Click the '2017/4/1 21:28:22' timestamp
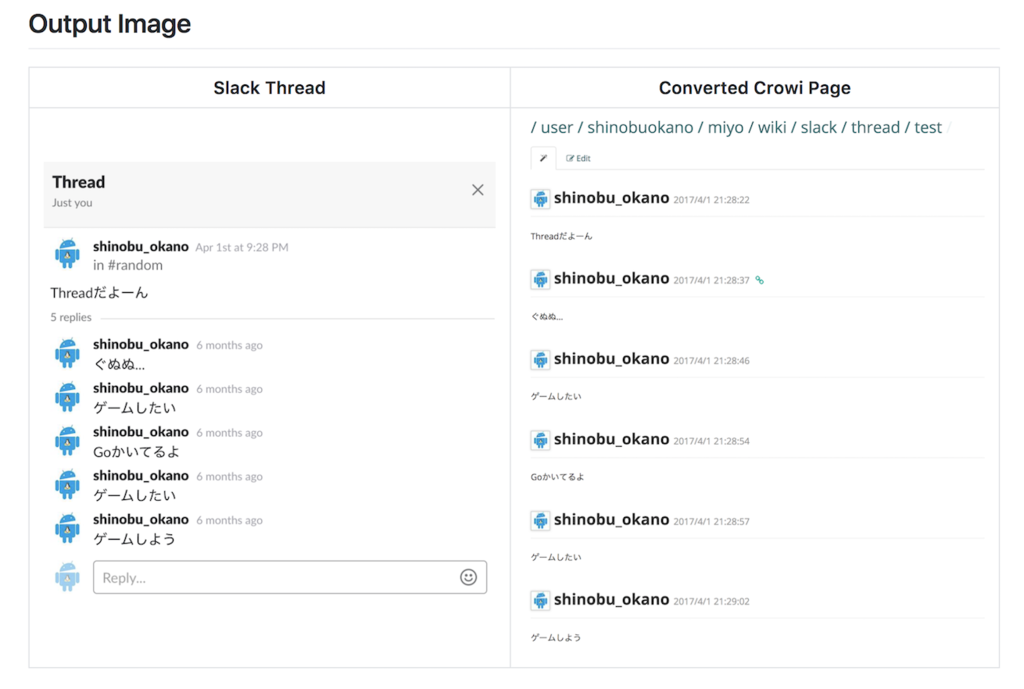Viewport: 1024px width, 689px height. 711,200
